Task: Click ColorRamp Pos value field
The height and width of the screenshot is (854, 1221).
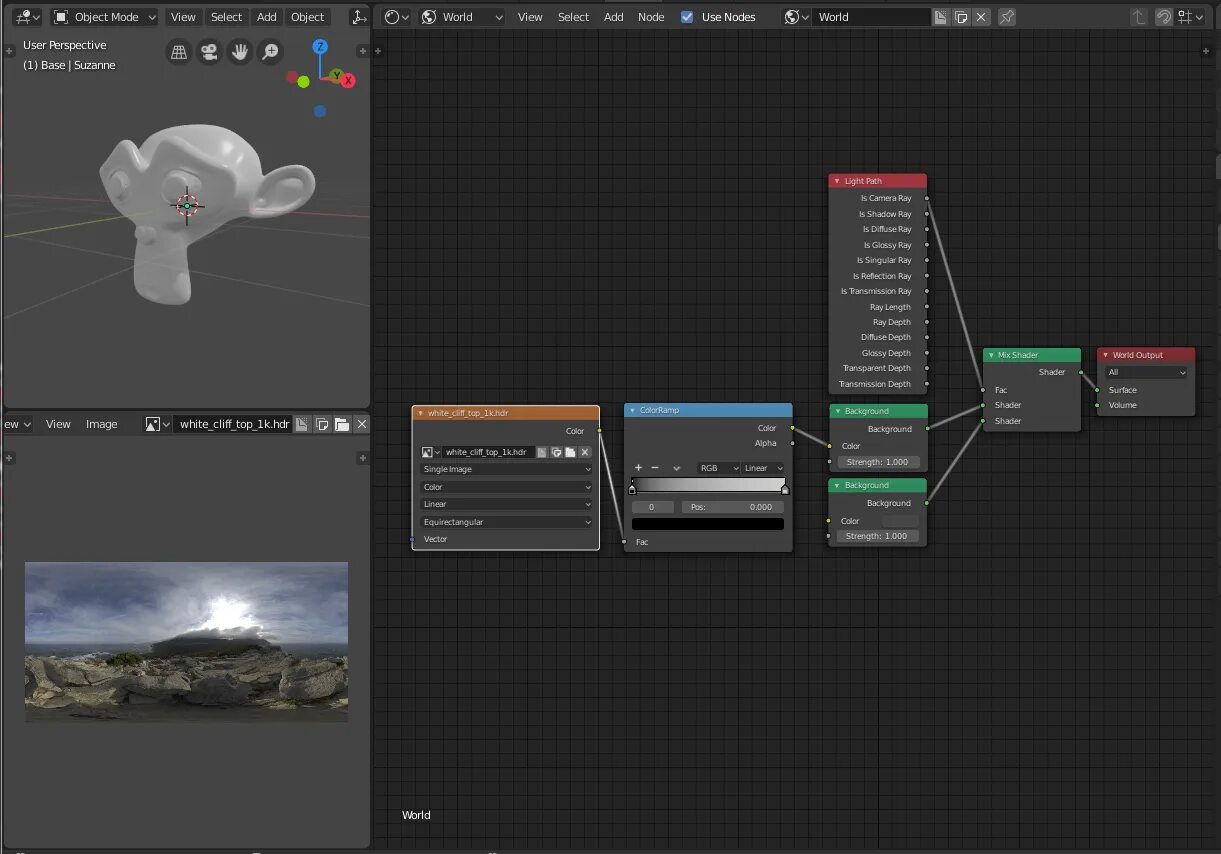Action: [732, 507]
